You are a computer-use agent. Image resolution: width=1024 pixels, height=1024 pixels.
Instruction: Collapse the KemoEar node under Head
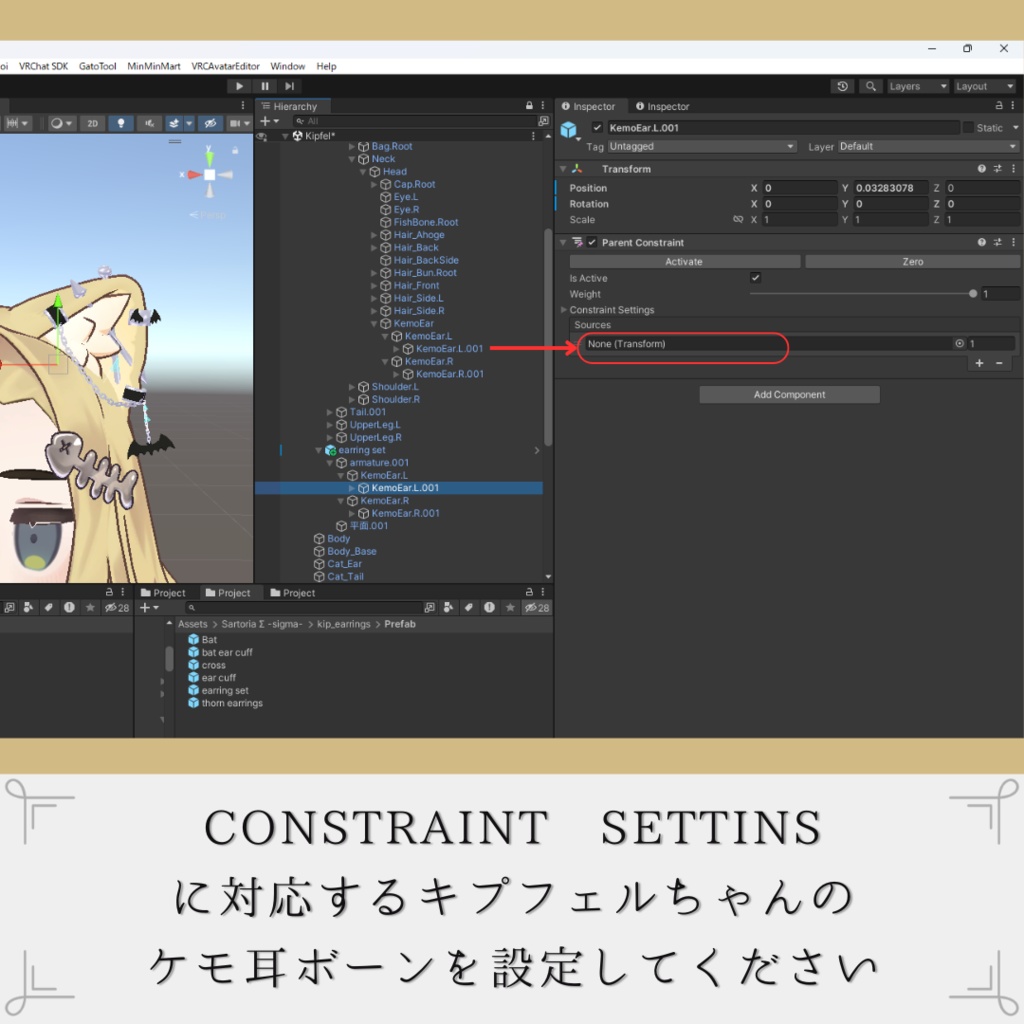coord(374,324)
